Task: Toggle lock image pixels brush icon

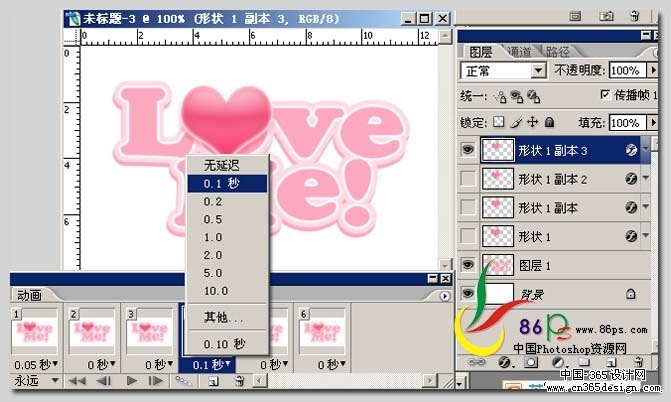Action: pyautogui.click(x=516, y=123)
